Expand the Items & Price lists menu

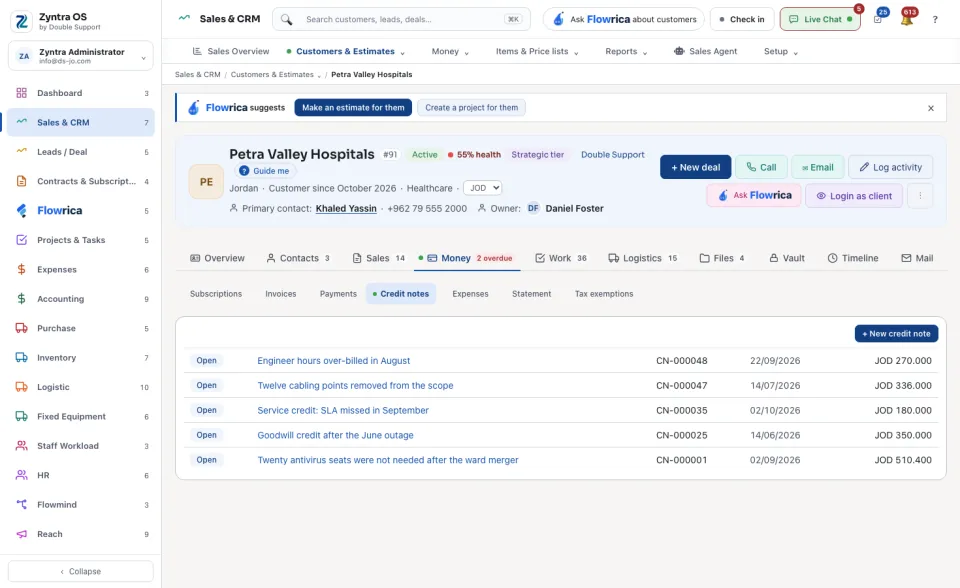point(576,53)
